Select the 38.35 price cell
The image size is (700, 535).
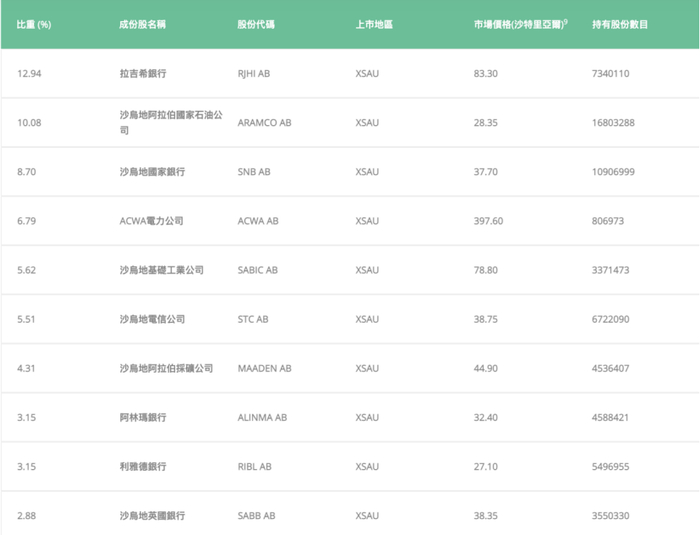point(486,516)
